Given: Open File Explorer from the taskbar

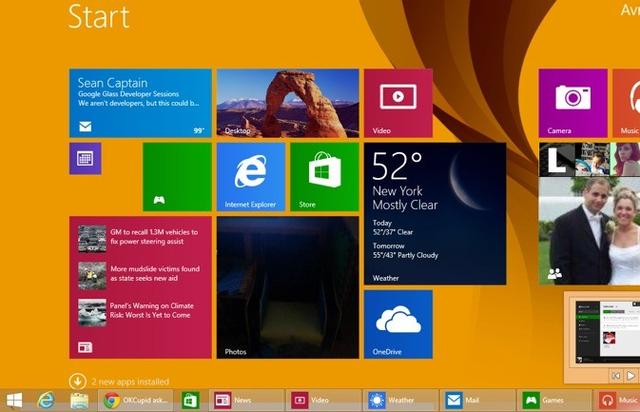Looking at the screenshot, I should (x=80, y=401).
